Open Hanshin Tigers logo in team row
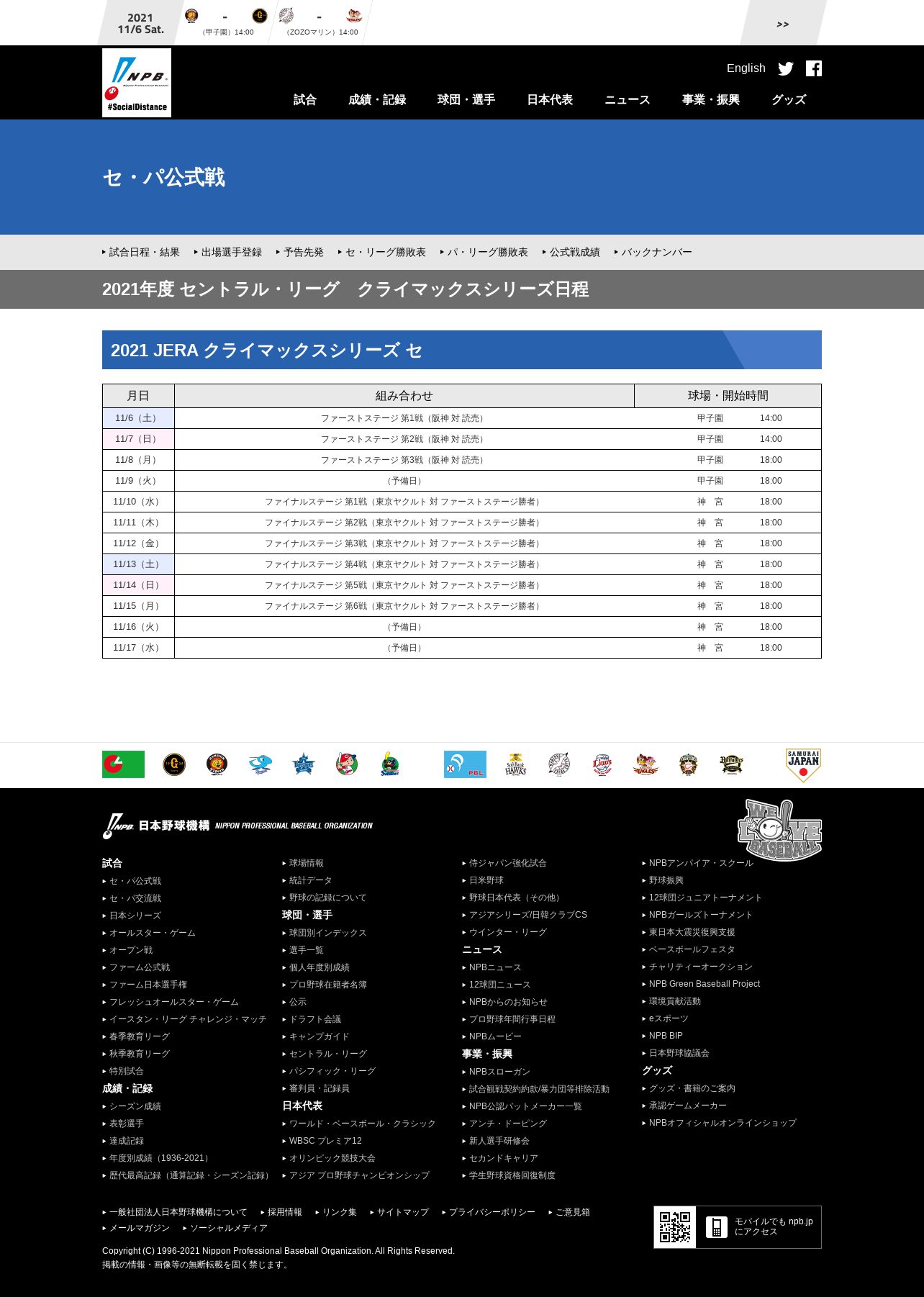 pos(217,764)
